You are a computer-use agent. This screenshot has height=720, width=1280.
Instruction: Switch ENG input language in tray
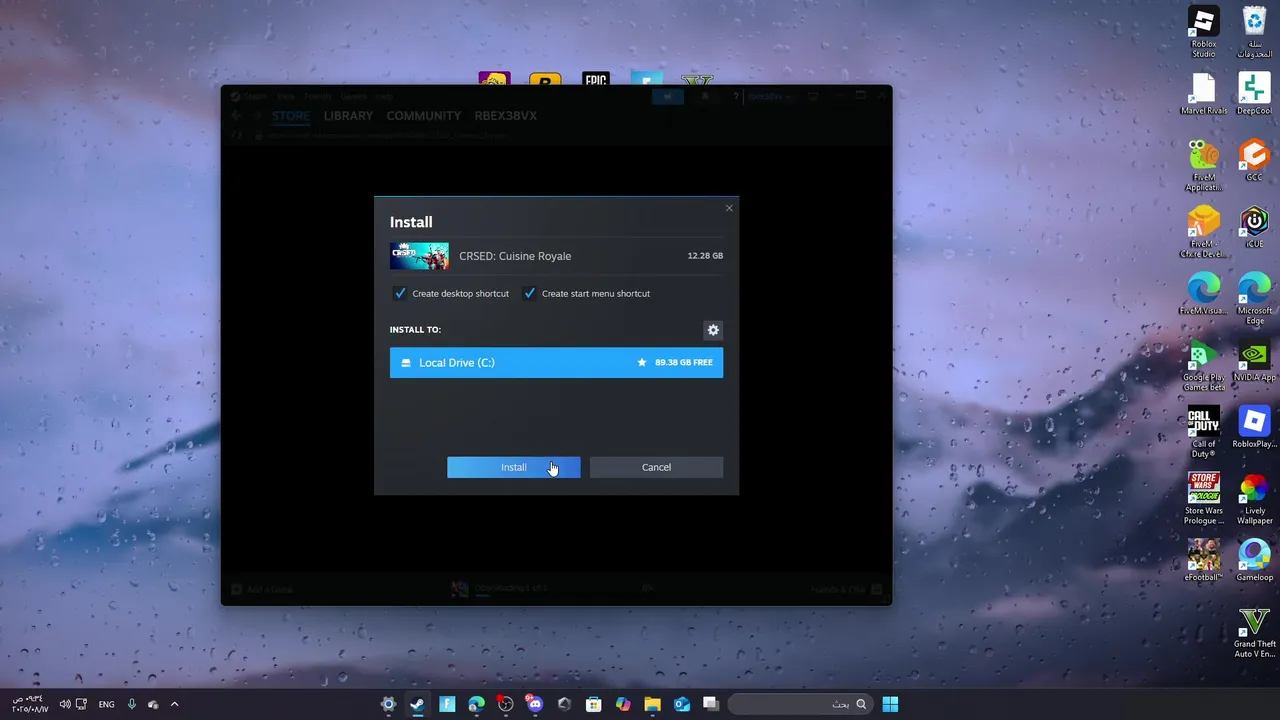[106, 704]
